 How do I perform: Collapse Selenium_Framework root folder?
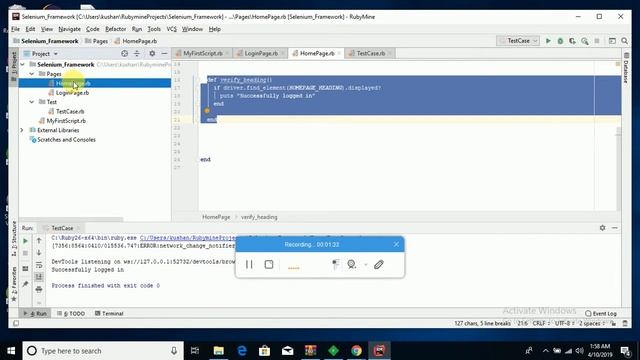(x=23, y=64)
